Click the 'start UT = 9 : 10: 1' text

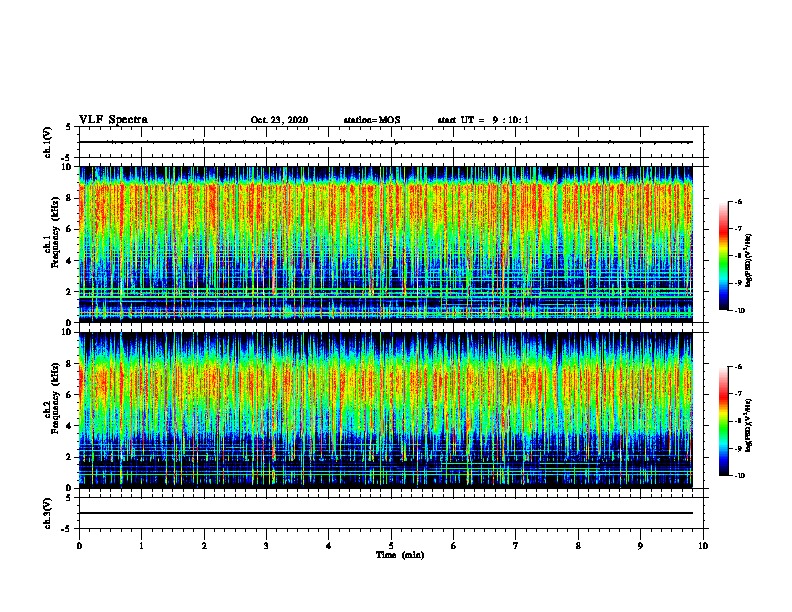[x=483, y=120]
